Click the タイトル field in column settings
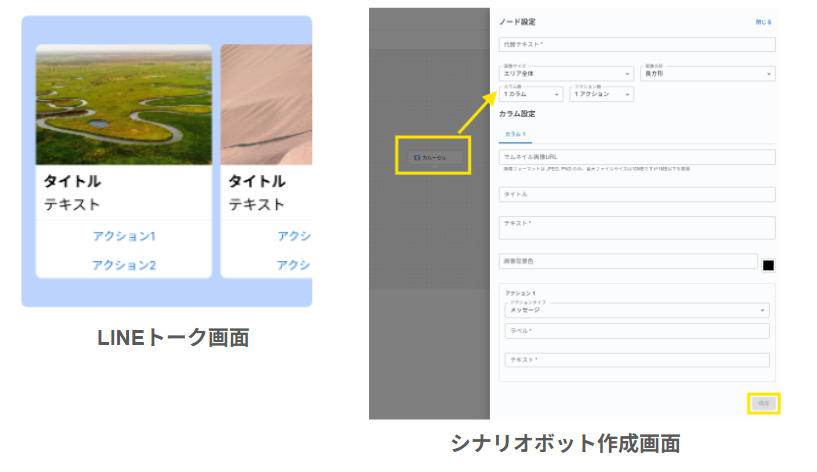 [x=636, y=194]
